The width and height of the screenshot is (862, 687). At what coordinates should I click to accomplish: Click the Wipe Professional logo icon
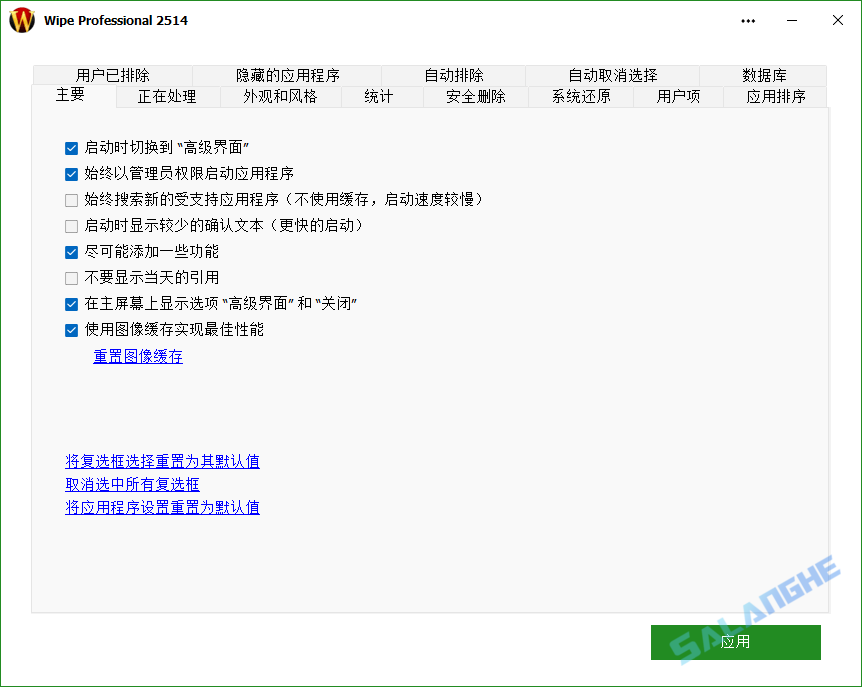[x=21, y=20]
